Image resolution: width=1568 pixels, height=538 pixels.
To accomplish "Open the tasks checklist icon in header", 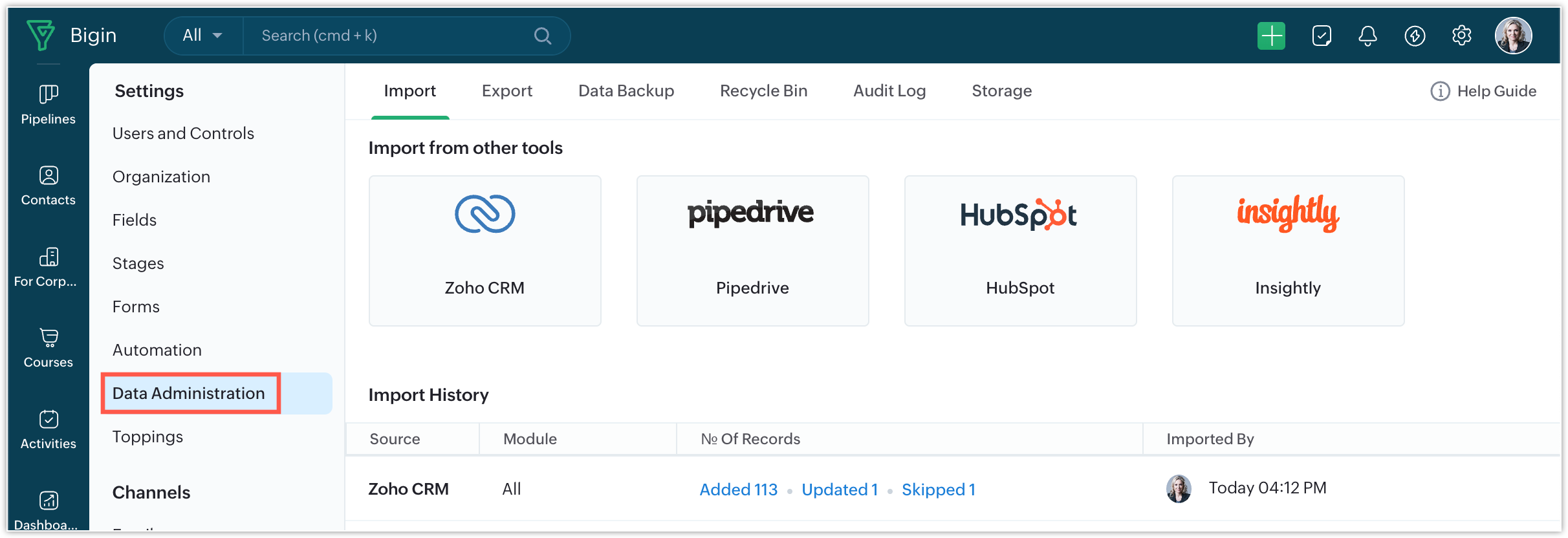I will pyautogui.click(x=1322, y=36).
